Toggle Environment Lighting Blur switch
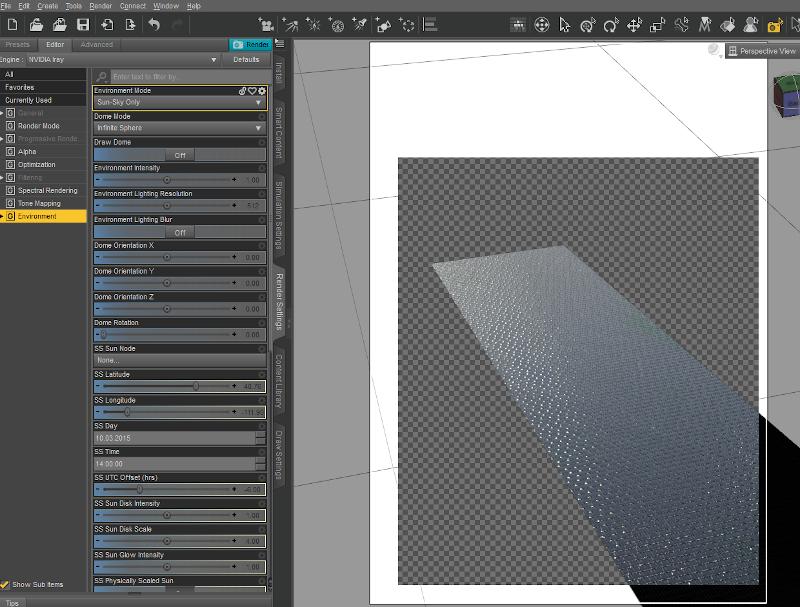Screen dimensions: 800x607 point(180,233)
